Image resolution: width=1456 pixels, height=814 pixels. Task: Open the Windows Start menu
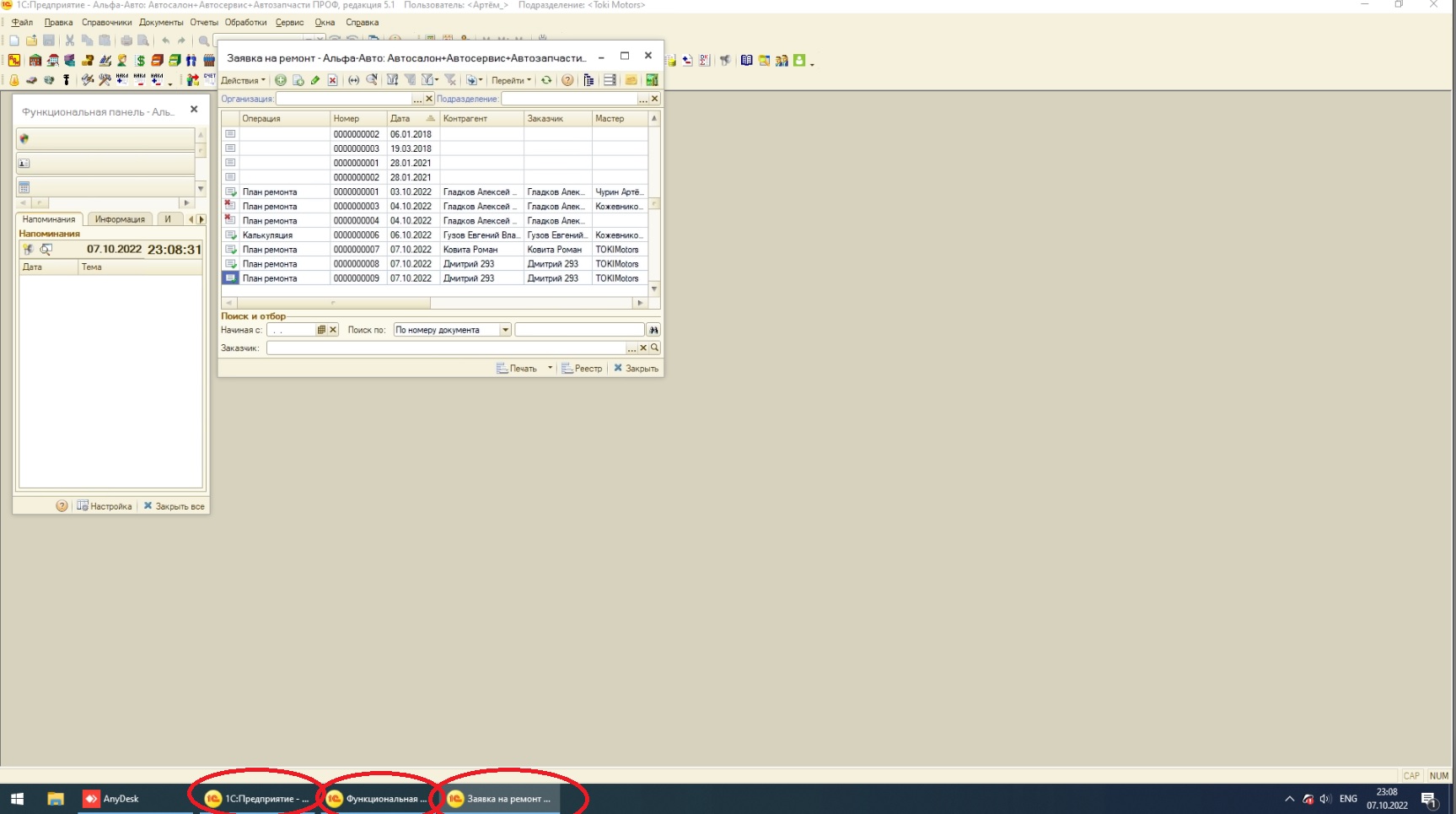tap(17, 799)
